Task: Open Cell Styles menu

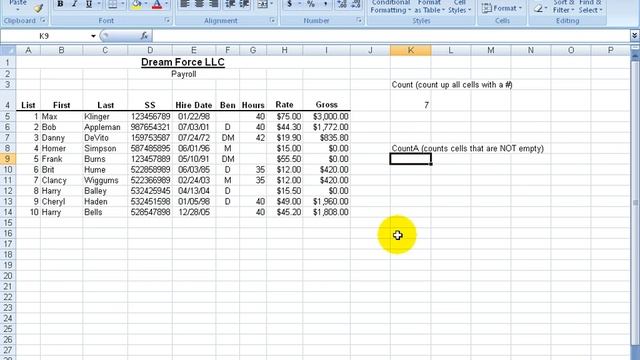Action: 460,7
